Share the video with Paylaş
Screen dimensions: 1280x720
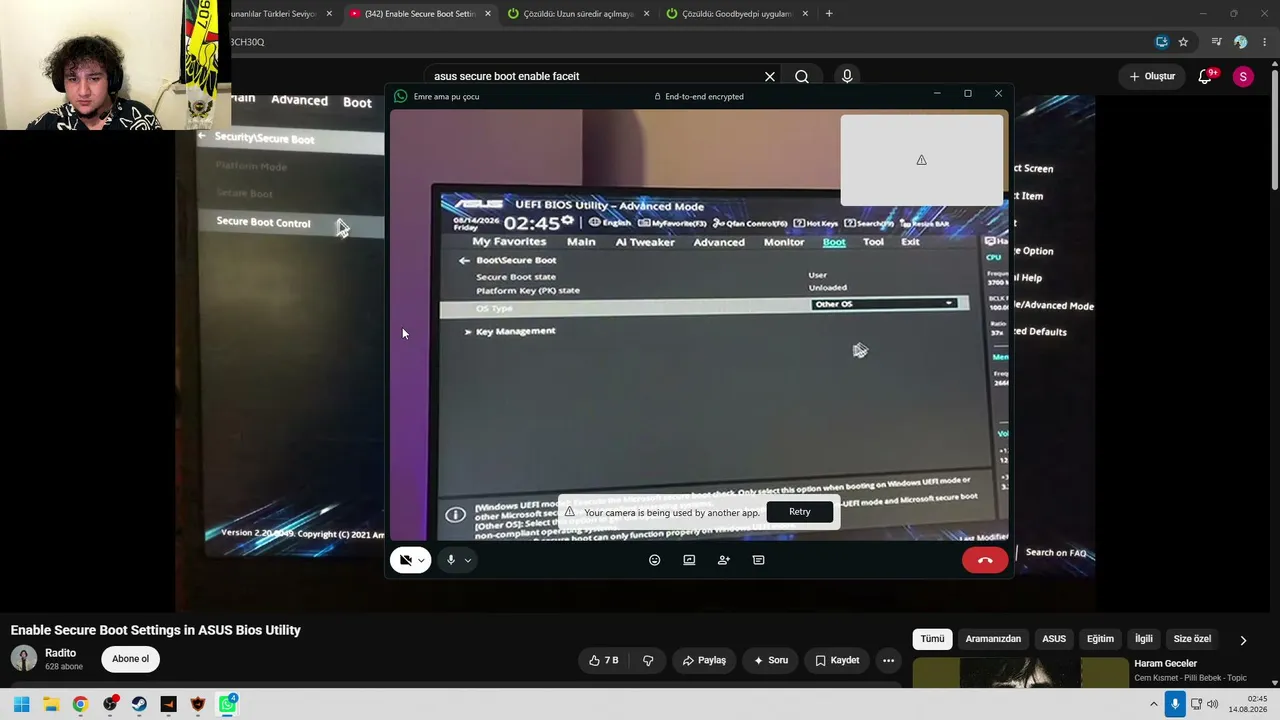[704, 660]
